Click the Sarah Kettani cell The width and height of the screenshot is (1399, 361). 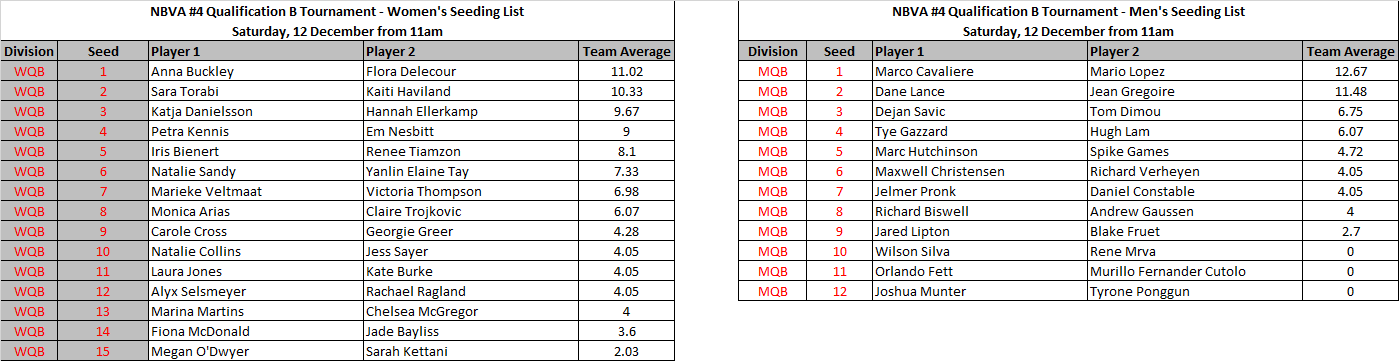tap(471, 351)
